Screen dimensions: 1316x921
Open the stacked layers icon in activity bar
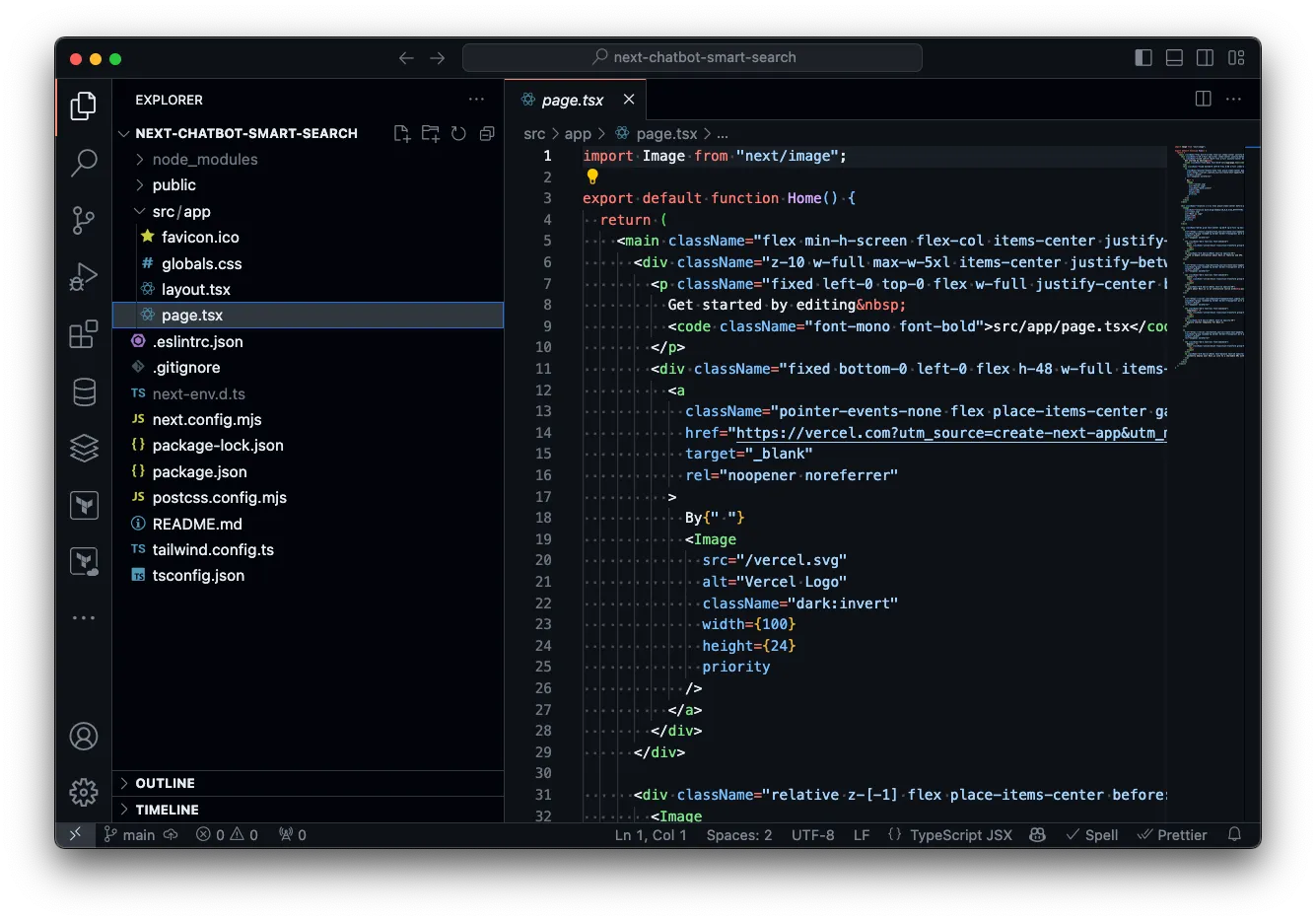coord(84,448)
